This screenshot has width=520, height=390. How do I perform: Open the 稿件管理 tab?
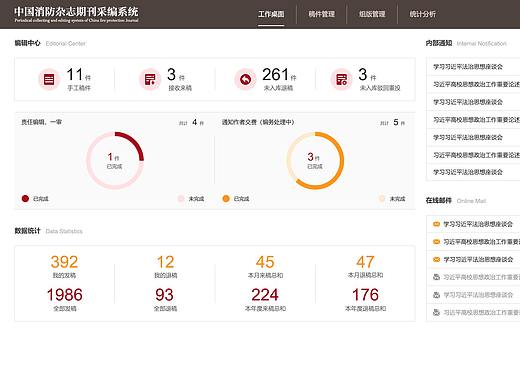(321, 14)
